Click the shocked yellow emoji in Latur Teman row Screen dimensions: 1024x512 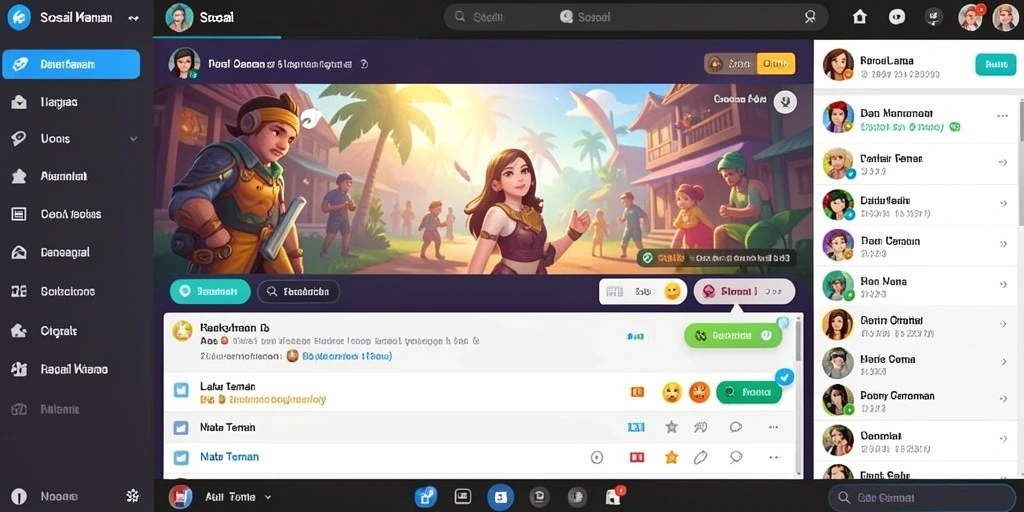click(x=672, y=392)
